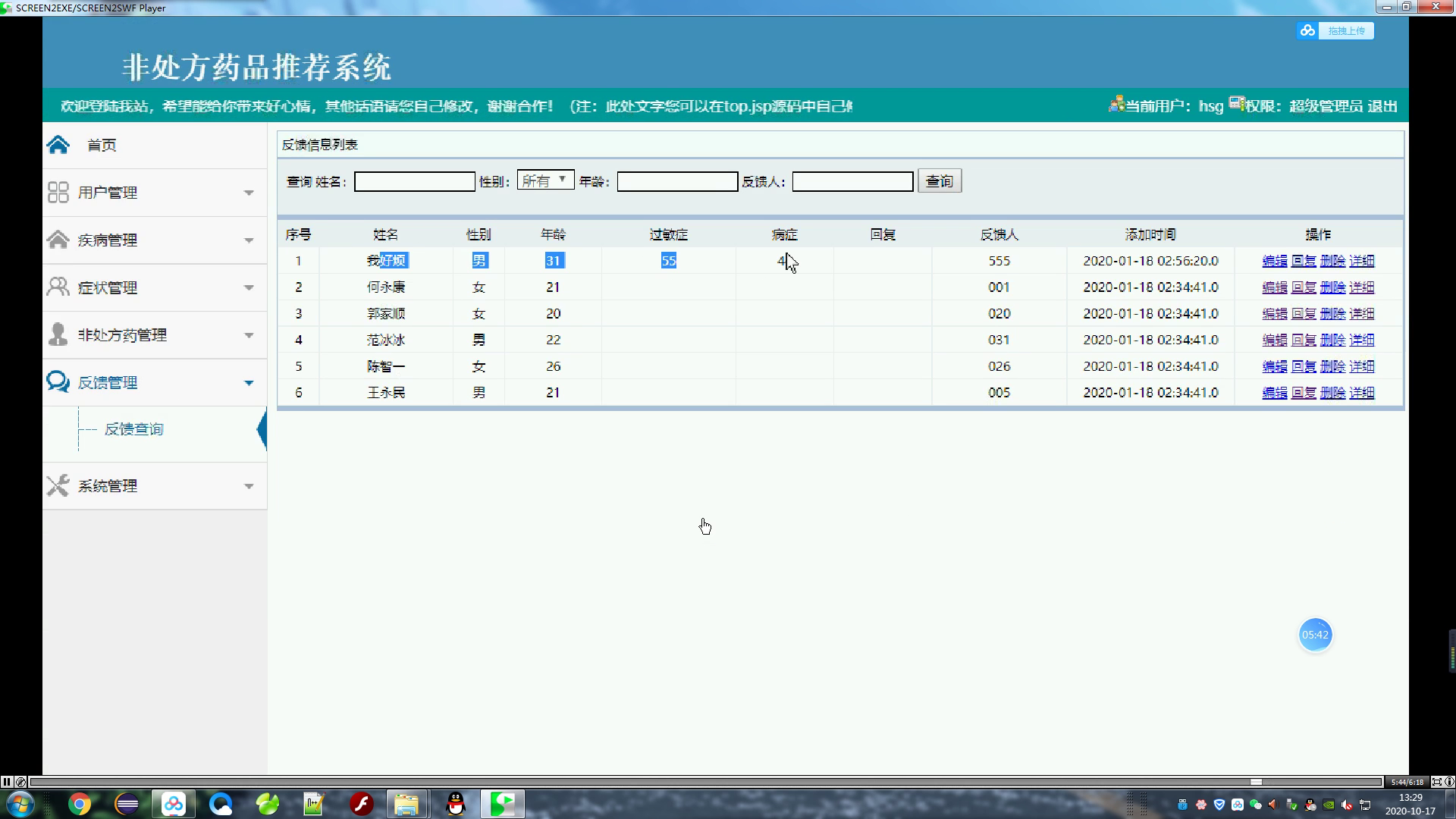Click the 系统管理 tools icon
1456x819 pixels.
coord(58,485)
